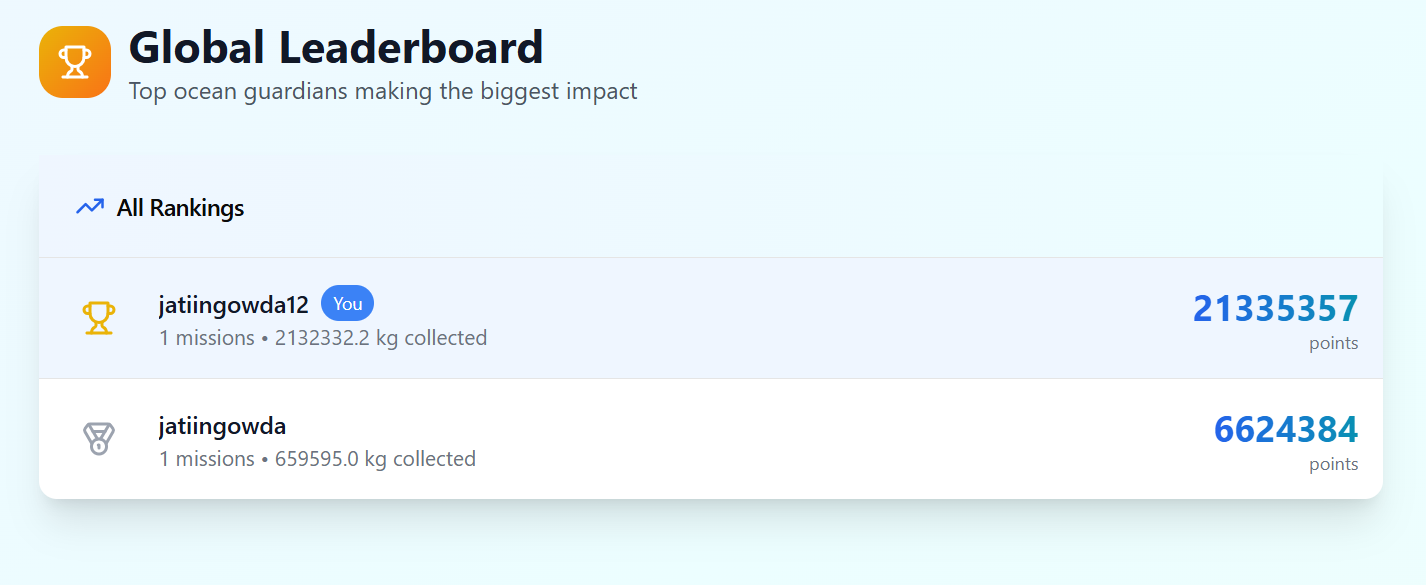The height and width of the screenshot is (585, 1426).
Task: Click the Top ocean guardians subtitle
Action: 383,92
